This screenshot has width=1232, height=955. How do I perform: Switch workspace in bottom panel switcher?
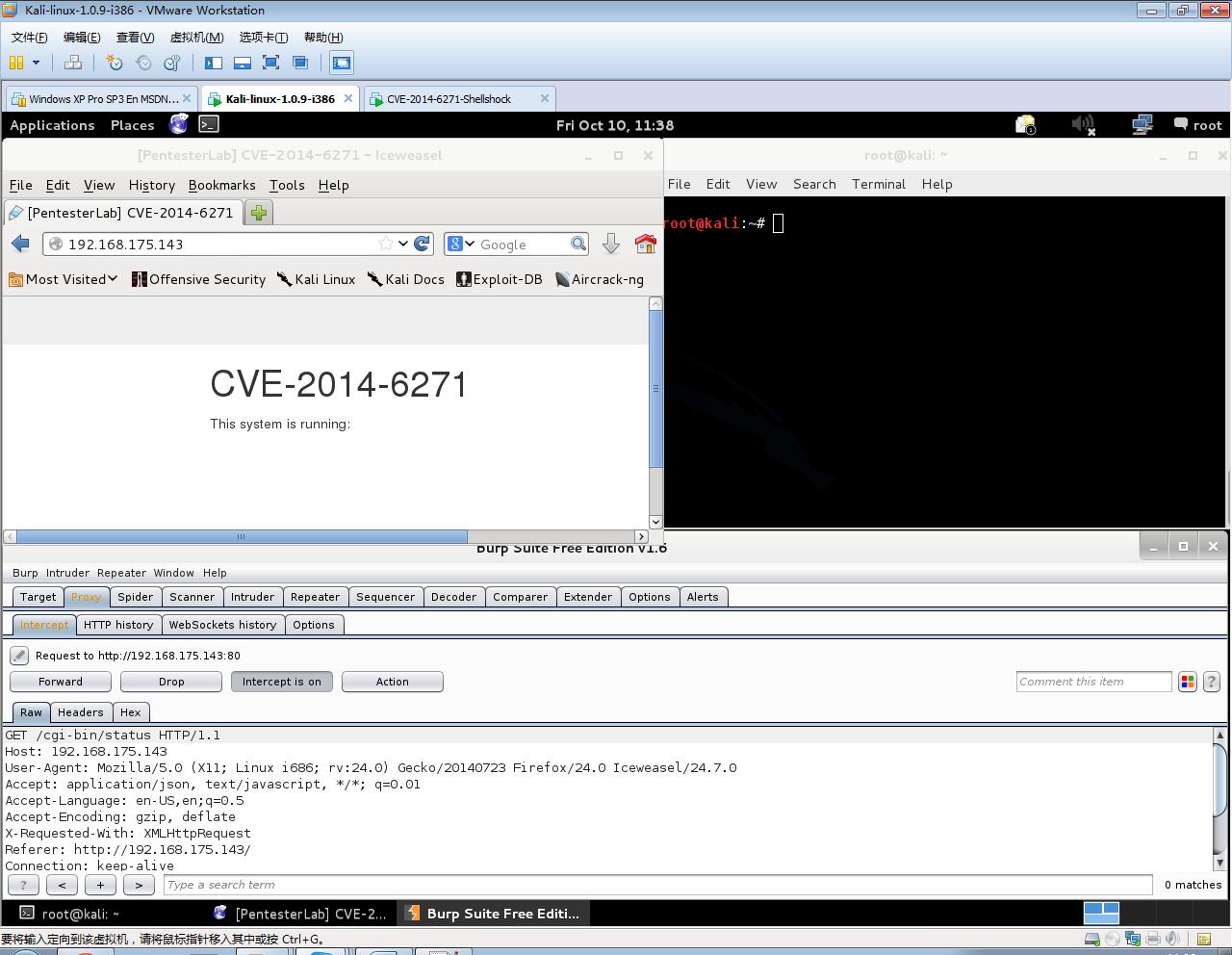[x=1101, y=913]
